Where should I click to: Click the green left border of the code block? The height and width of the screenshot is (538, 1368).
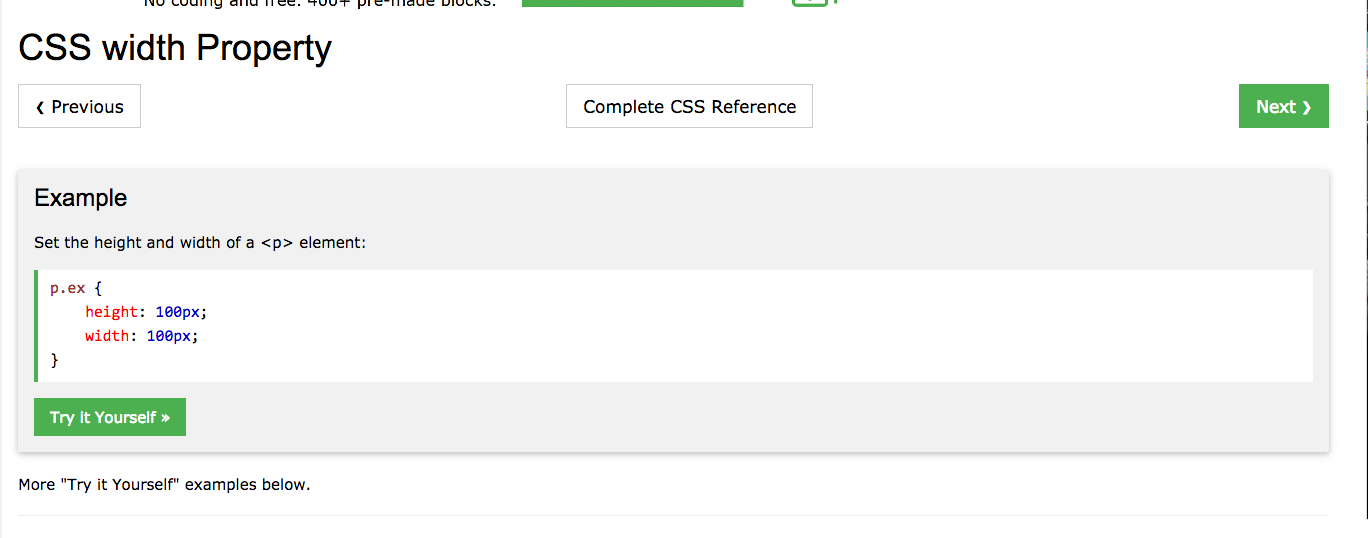click(x=36, y=326)
